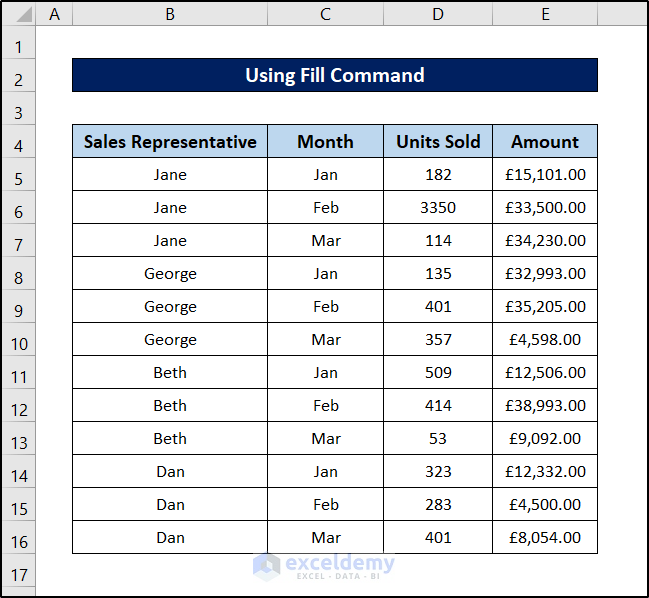The height and width of the screenshot is (598, 649).
Task: Select column B header
Action: pyautogui.click(x=170, y=14)
